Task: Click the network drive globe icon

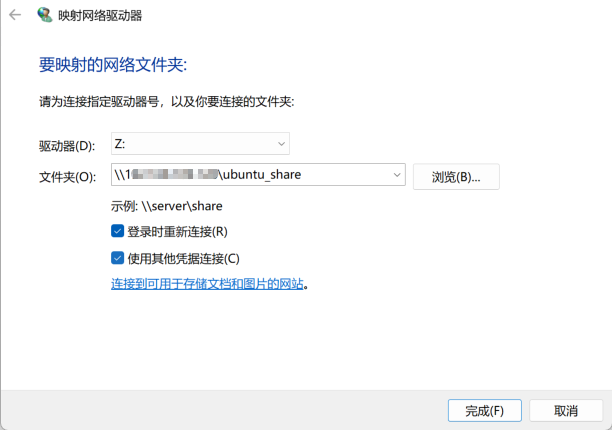Action: [x=44, y=15]
